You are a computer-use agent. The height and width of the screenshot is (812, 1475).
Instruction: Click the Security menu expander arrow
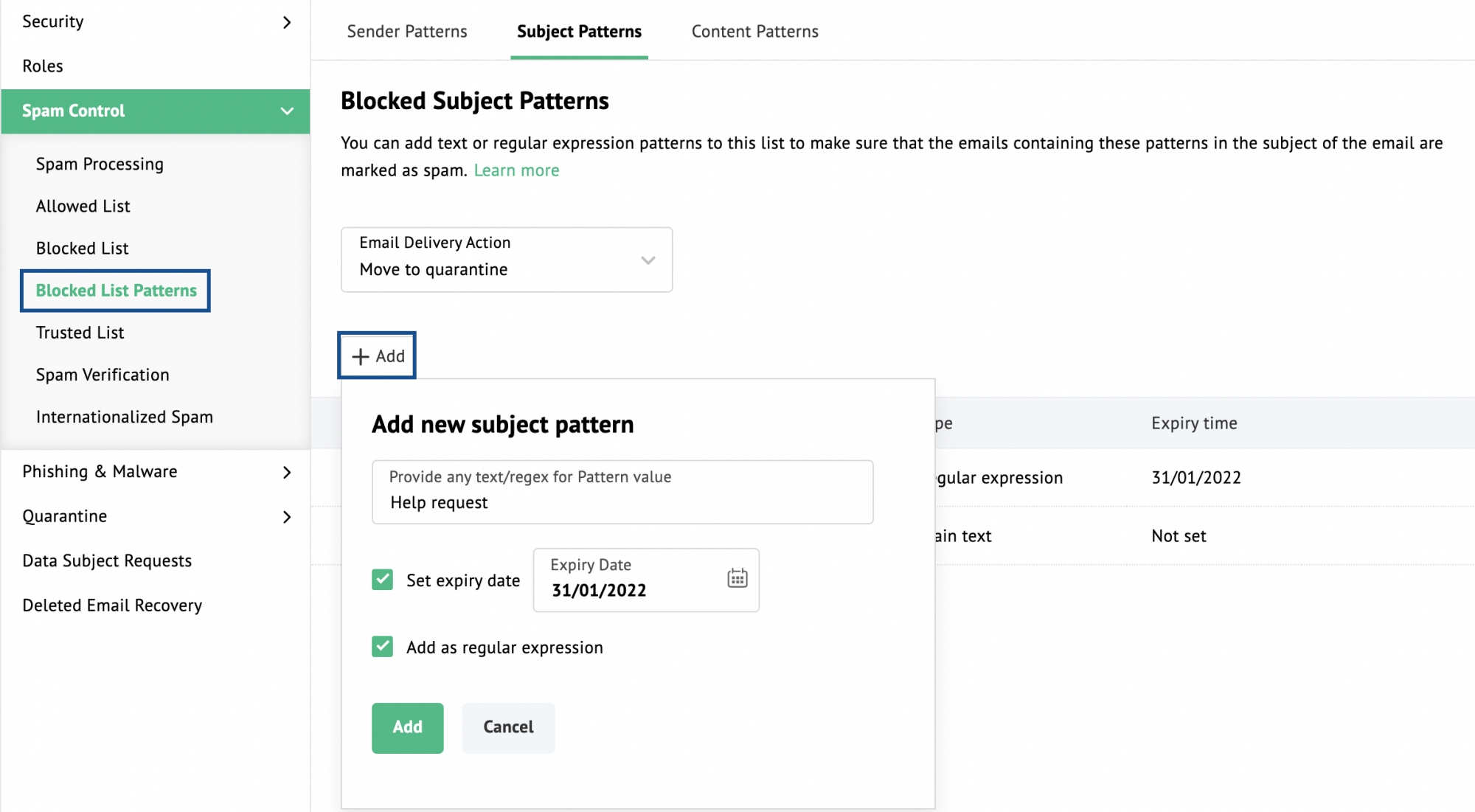click(x=286, y=19)
